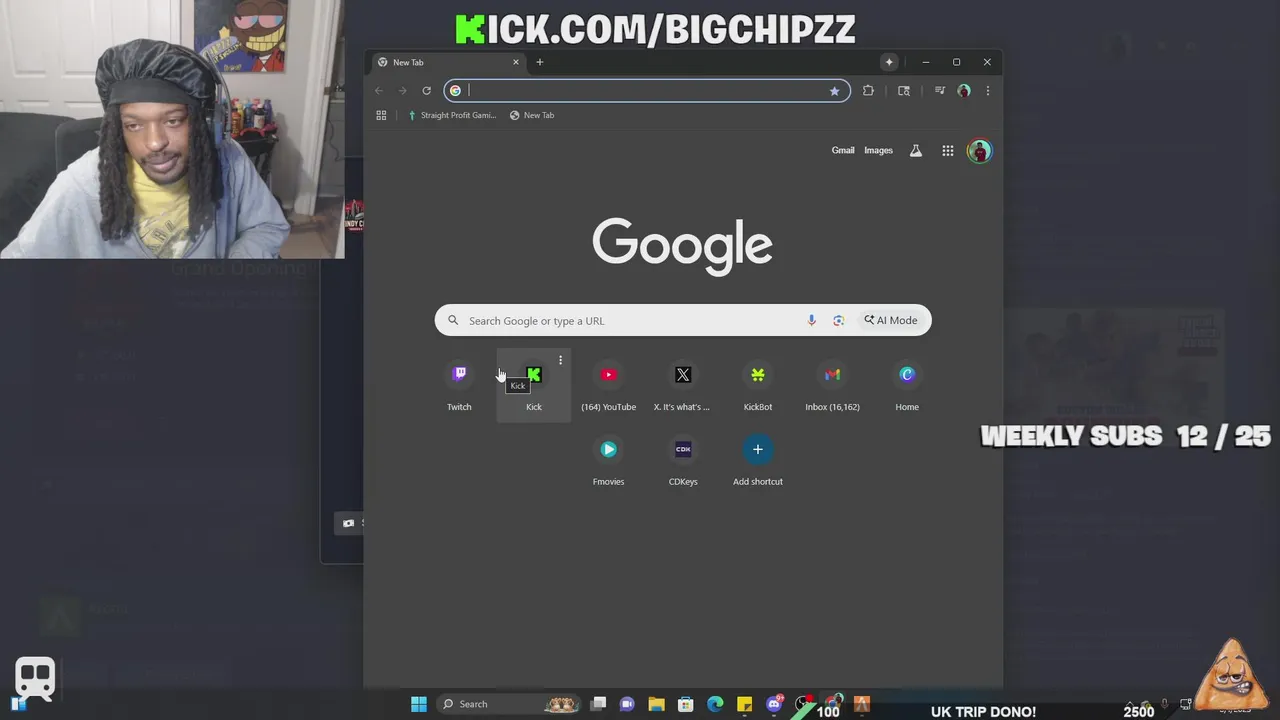The width and height of the screenshot is (1280, 720).
Task: Open the Extensions puzzle icon
Action: pos(868,90)
